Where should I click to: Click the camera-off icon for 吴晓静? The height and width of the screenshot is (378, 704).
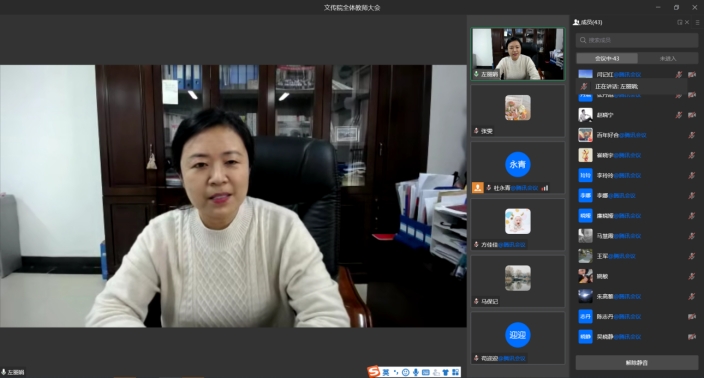pos(692,337)
